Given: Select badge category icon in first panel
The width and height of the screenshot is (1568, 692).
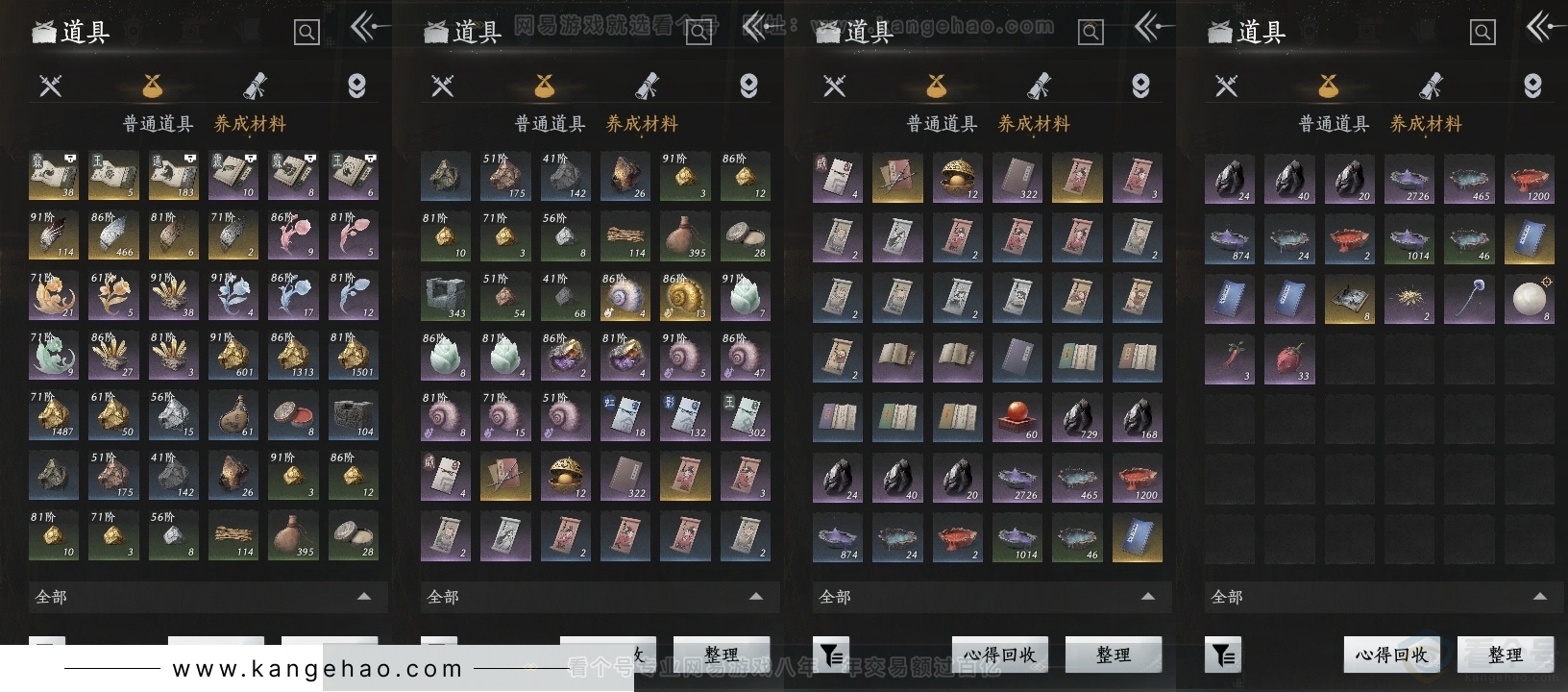Looking at the screenshot, I should [x=356, y=86].
